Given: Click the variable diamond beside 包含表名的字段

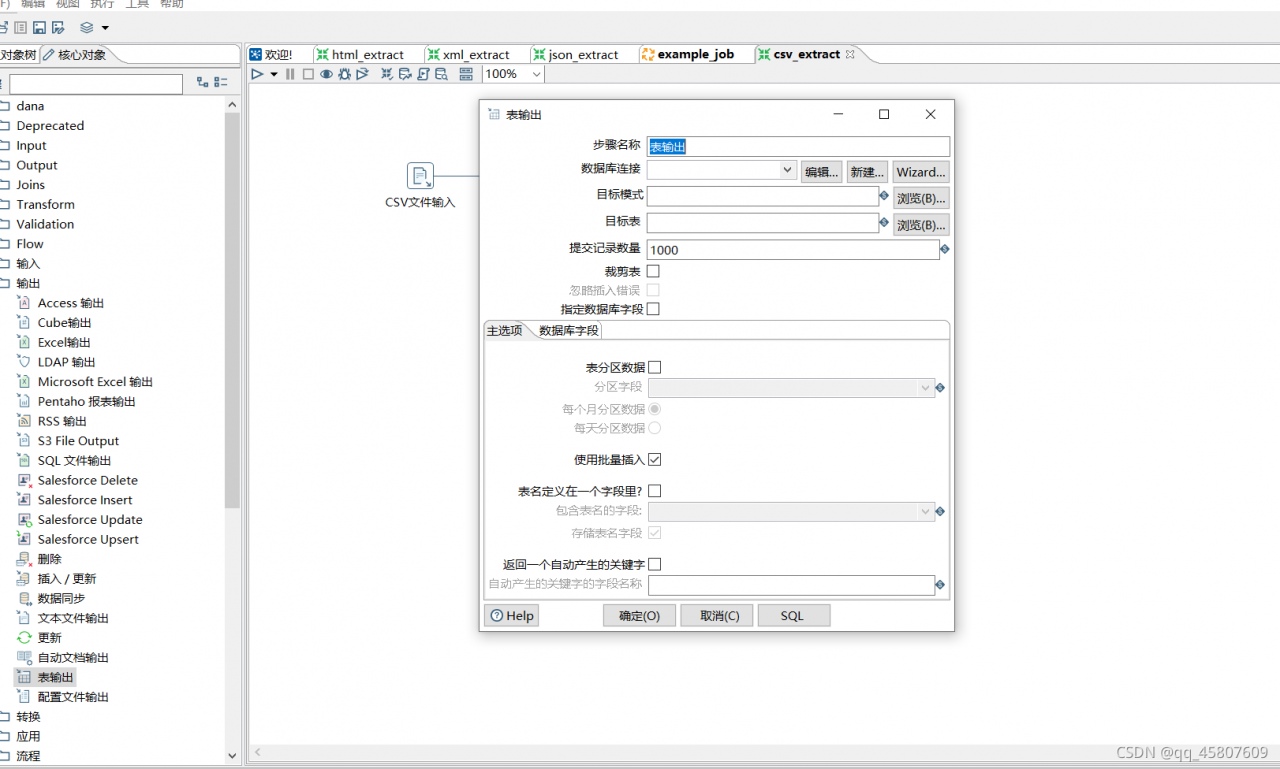Looking at the screenshot, I should pyautogui.click(x=940, y=511).
